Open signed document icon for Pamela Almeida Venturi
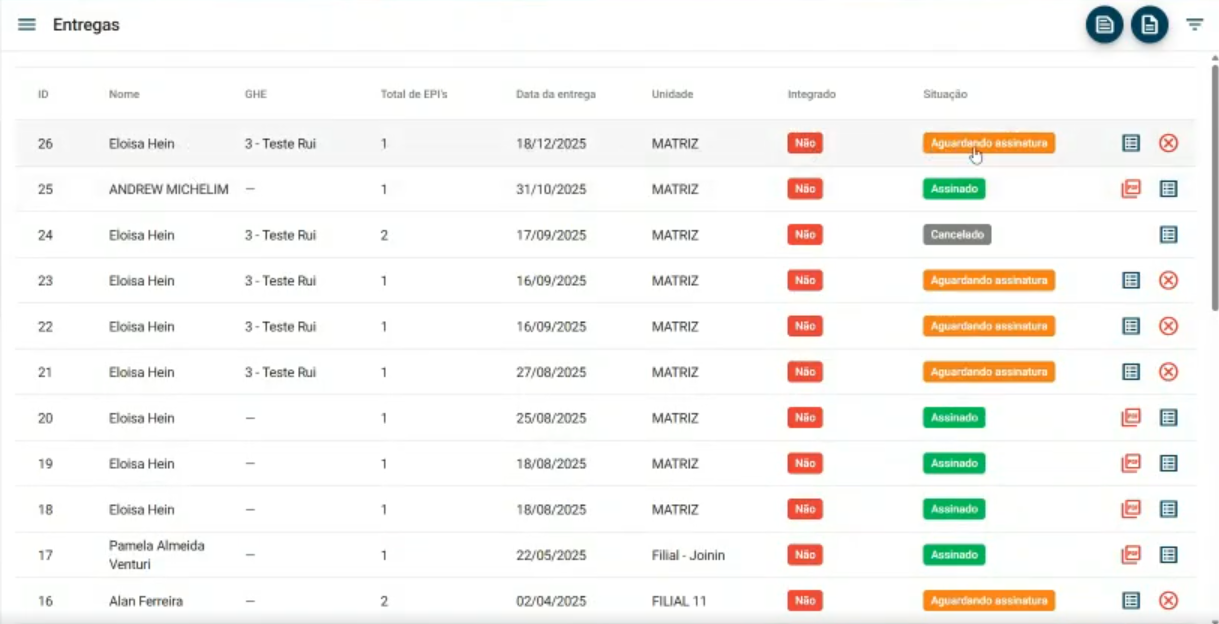This screenshot has width=1219, height=624. pyautogui.click(x=1131, y=555)
